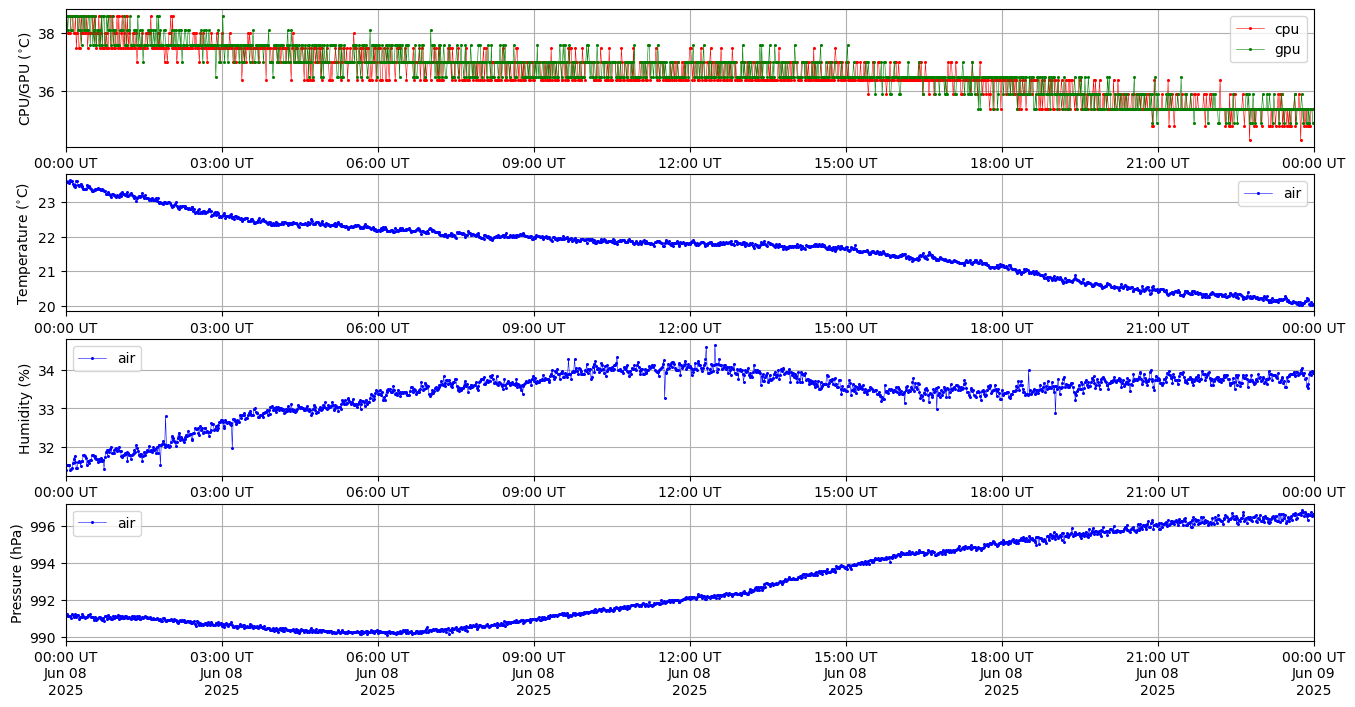Select the Humidity (%) y-axis label
The height and width of the screenshot is (707, 1355).
click(25, 408)
